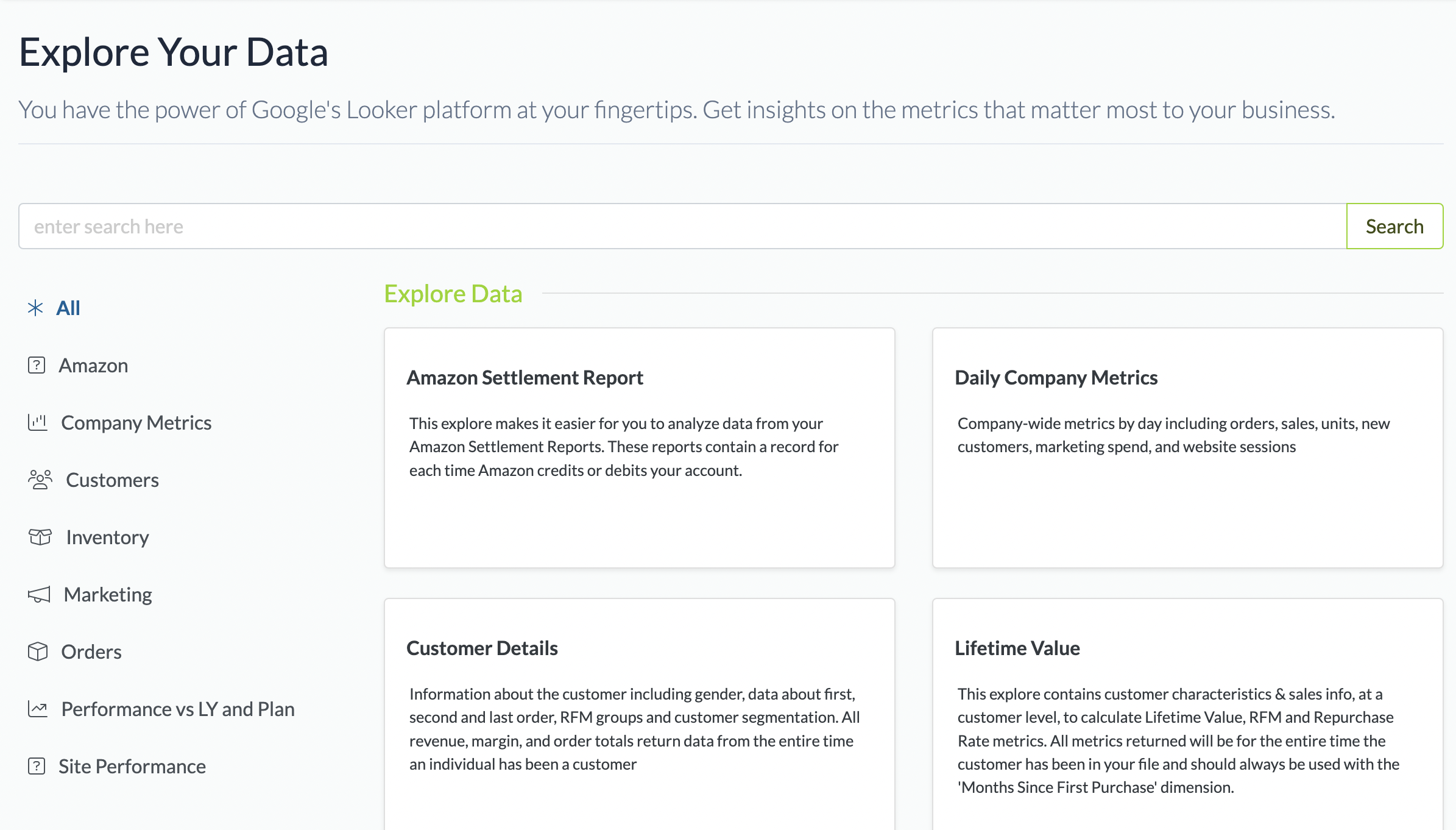Click the asterisk icon beside All

pos(35,308)
